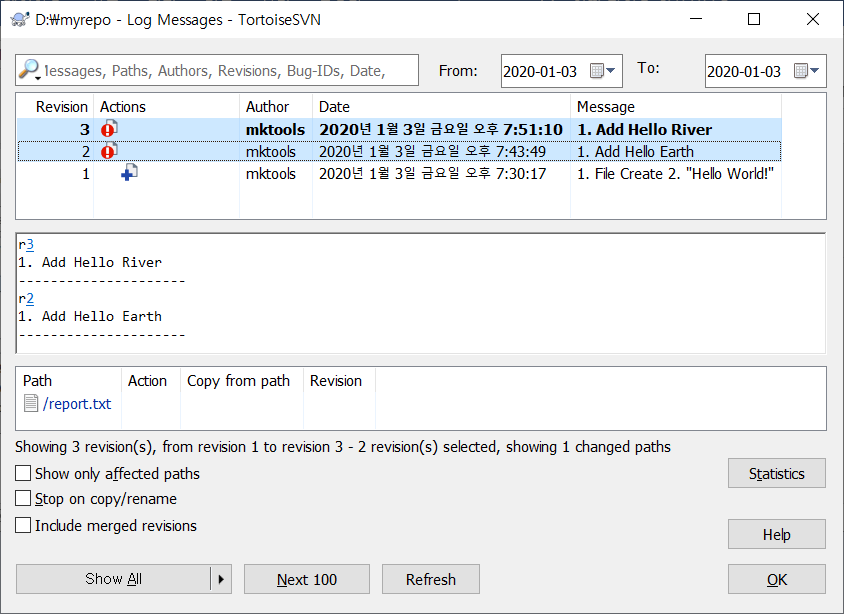Viewport: 845px width, 615px height.
Task: Minimize the Log Messages window
Action: 696,19
